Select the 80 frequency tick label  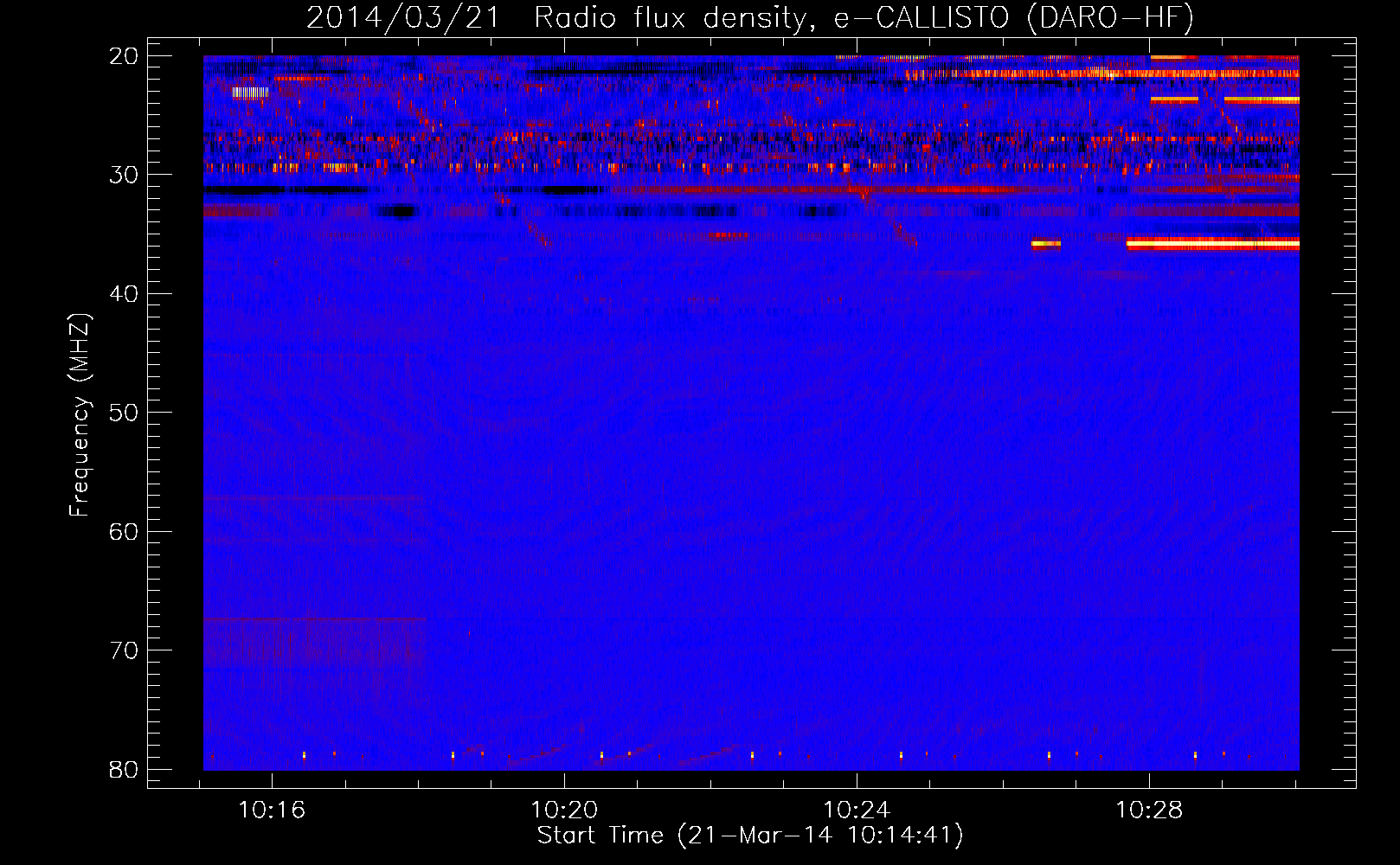pos(124,769)
